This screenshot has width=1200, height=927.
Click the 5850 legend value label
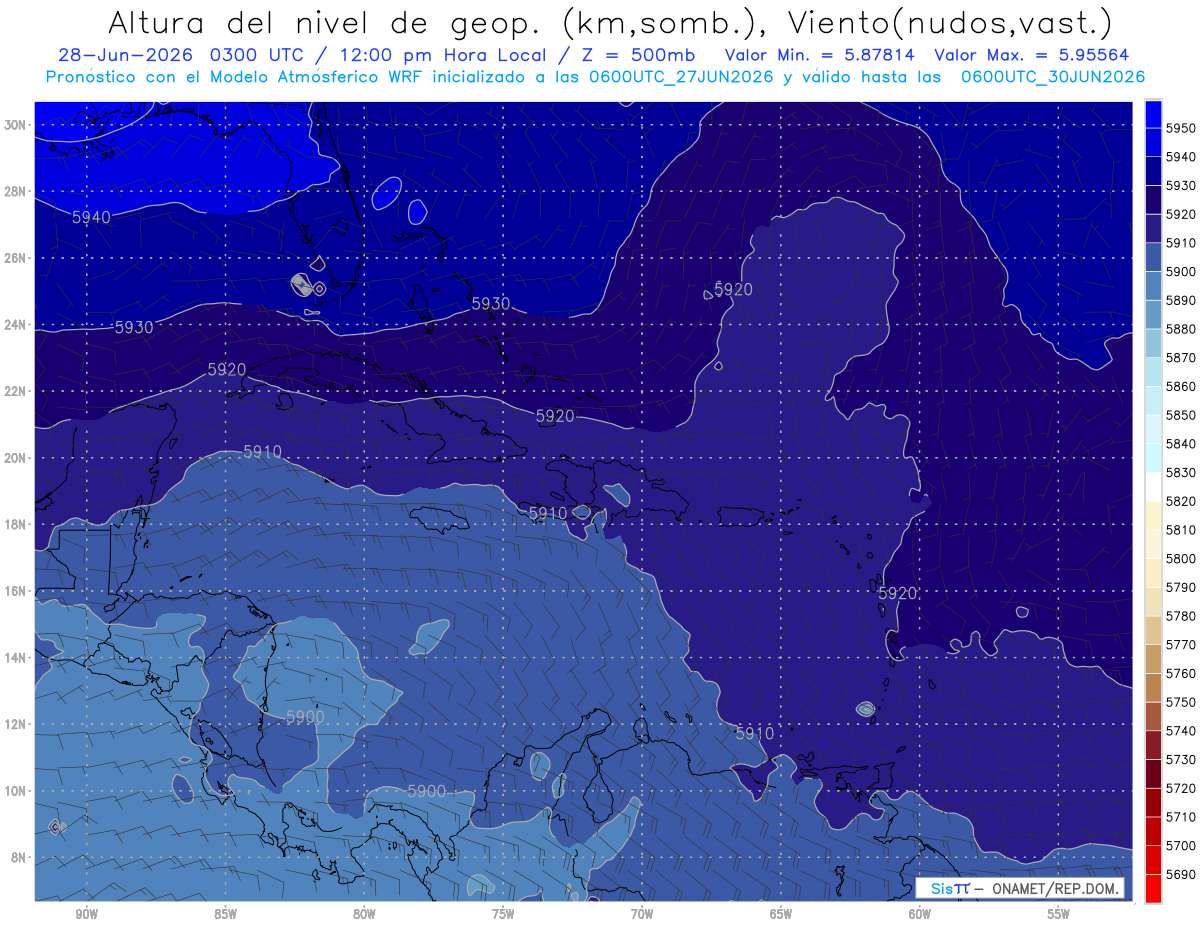pos(1181,415)
